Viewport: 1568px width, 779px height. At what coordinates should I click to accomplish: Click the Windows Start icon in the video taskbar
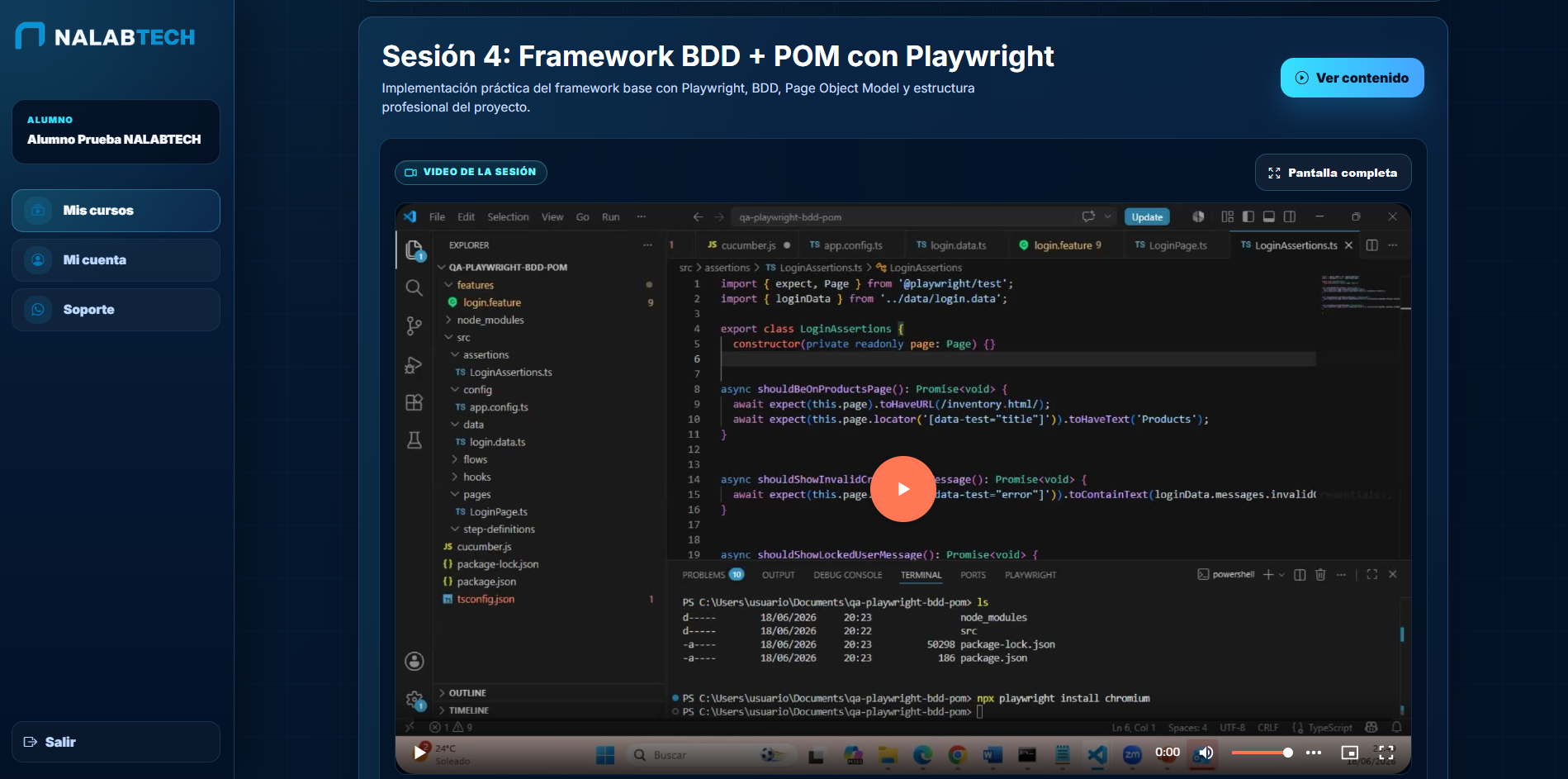(x=605, y=754)
